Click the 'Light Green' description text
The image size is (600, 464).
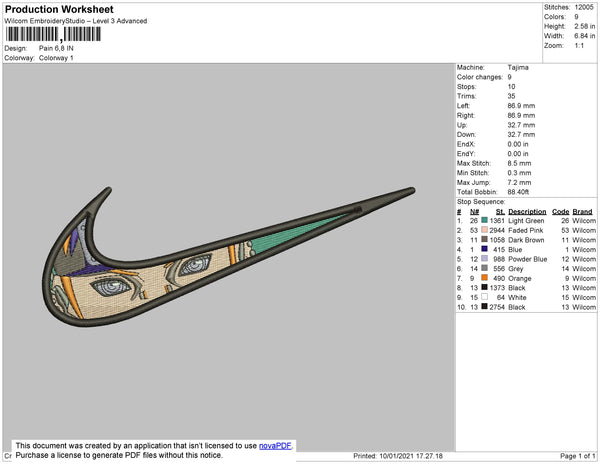pos(526,221)
